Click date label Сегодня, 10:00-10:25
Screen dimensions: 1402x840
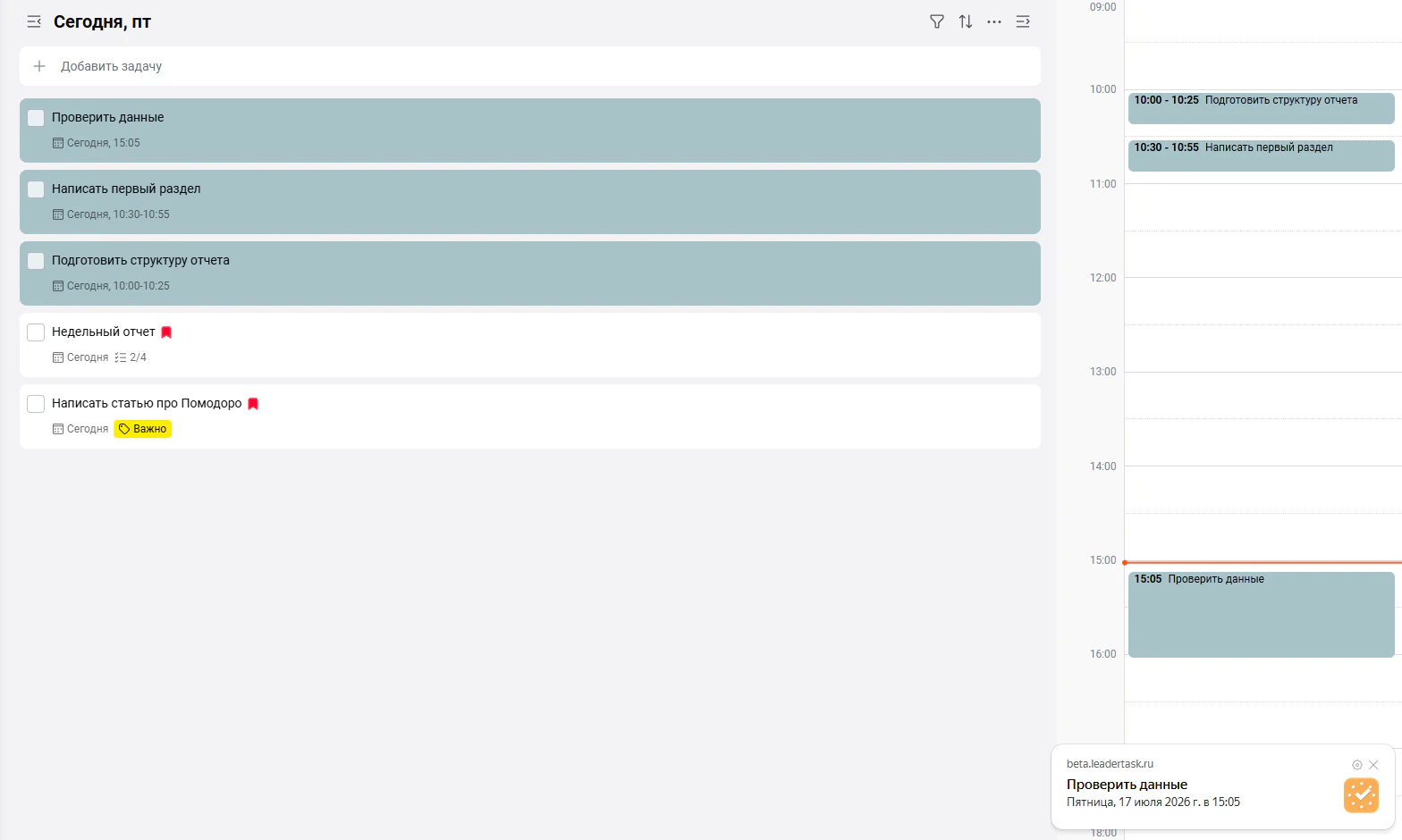(118, 286)
